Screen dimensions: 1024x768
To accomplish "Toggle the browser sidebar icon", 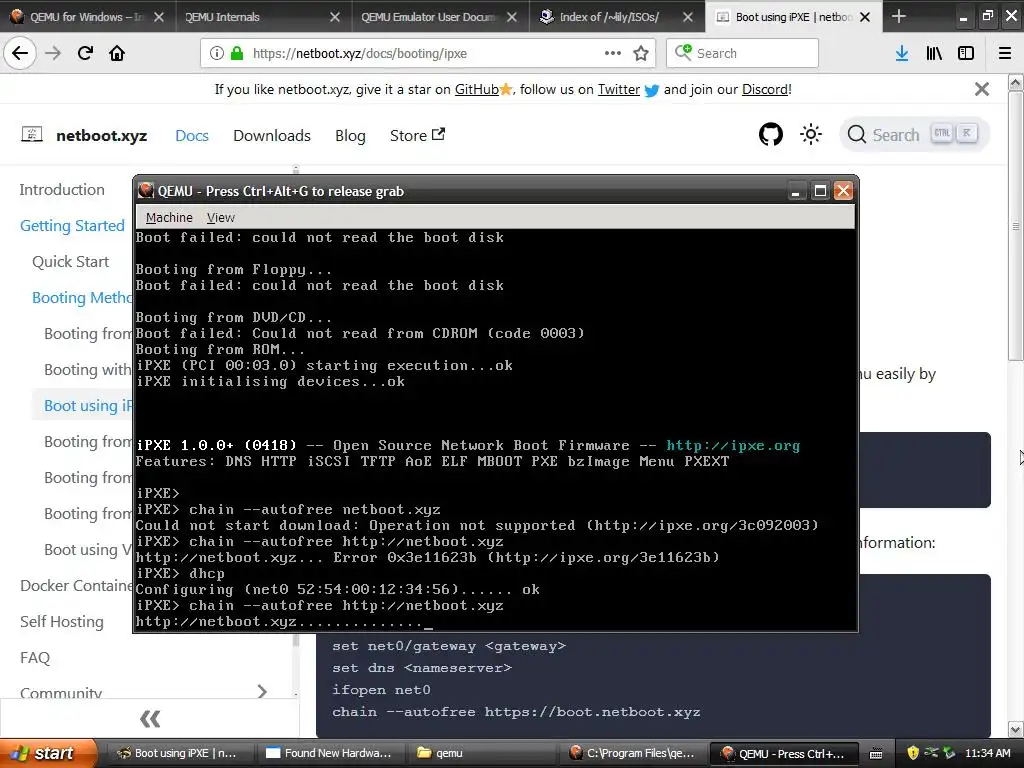I will [966, 53].
